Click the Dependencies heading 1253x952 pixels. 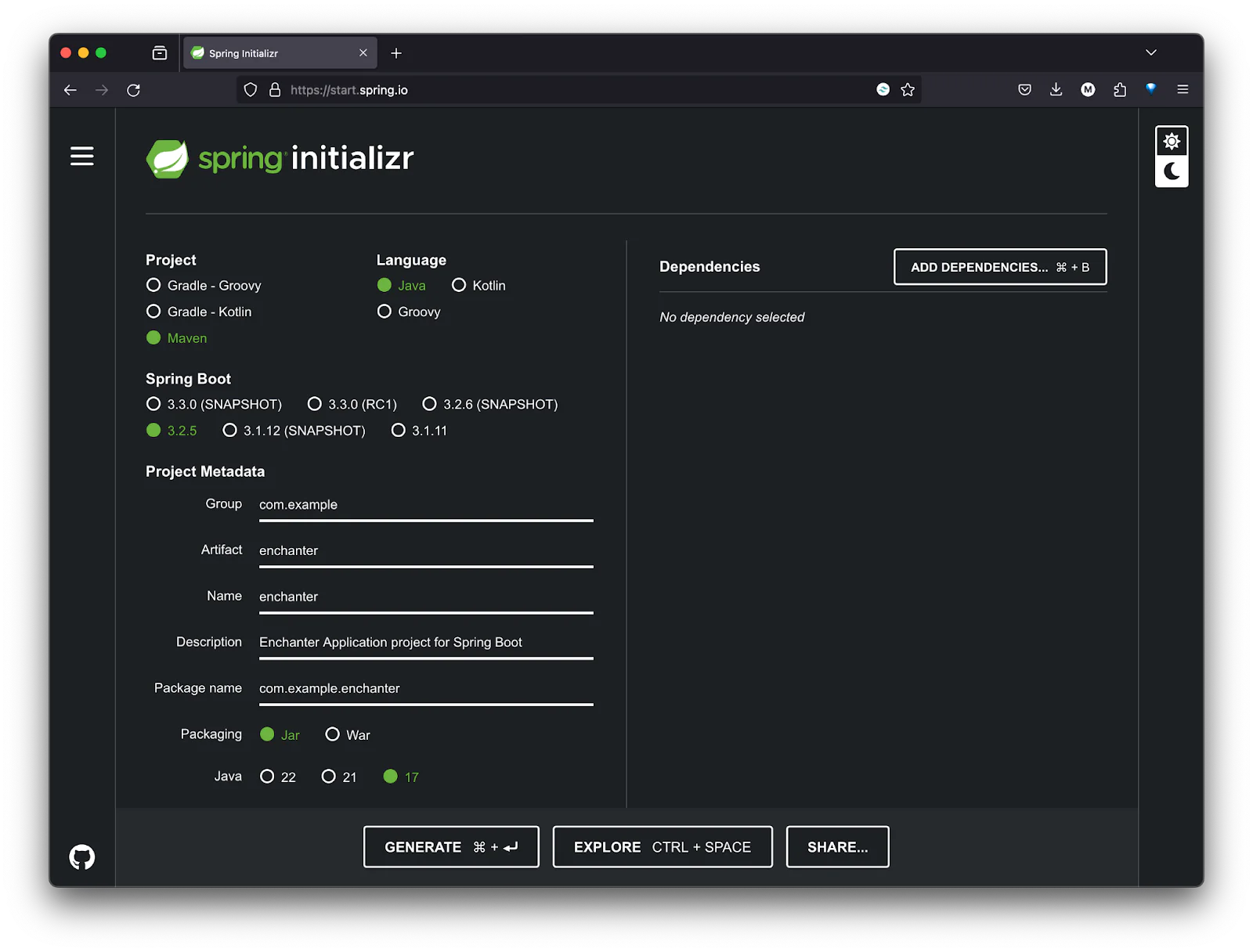pos(710,267)
